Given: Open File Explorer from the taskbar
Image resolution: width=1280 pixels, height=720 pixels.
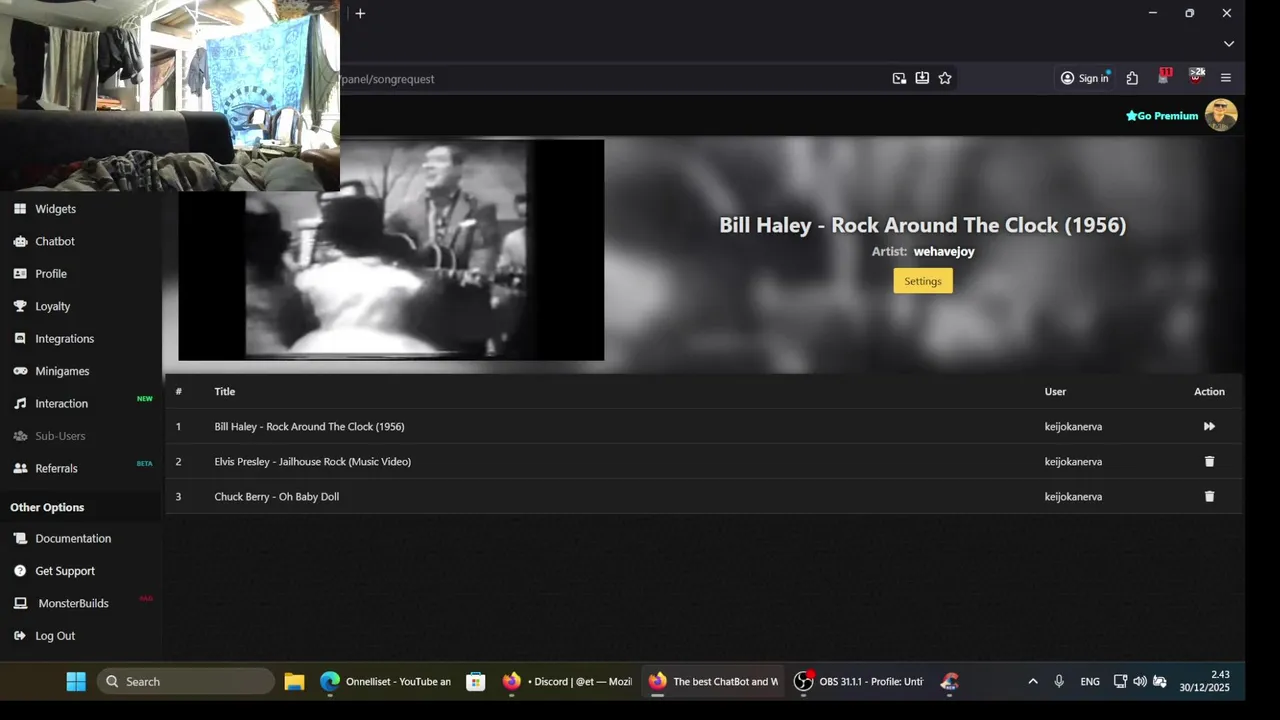Looking at the screenshot, I should point(294,681).
